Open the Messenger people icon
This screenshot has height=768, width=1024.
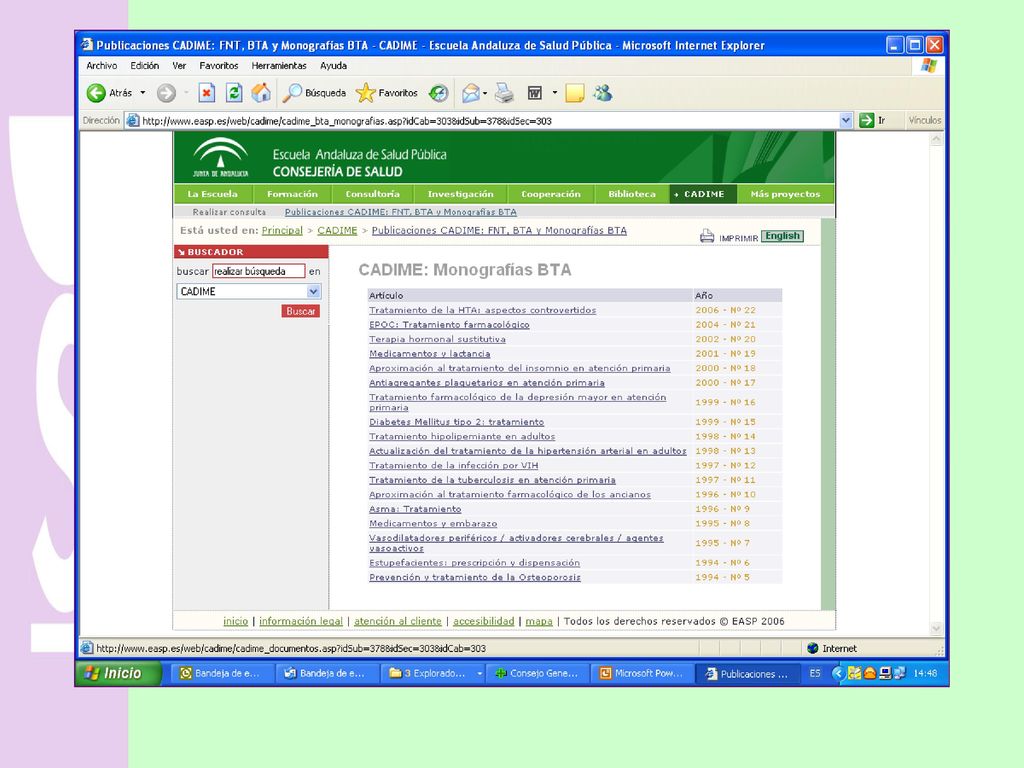pos(603,93)
